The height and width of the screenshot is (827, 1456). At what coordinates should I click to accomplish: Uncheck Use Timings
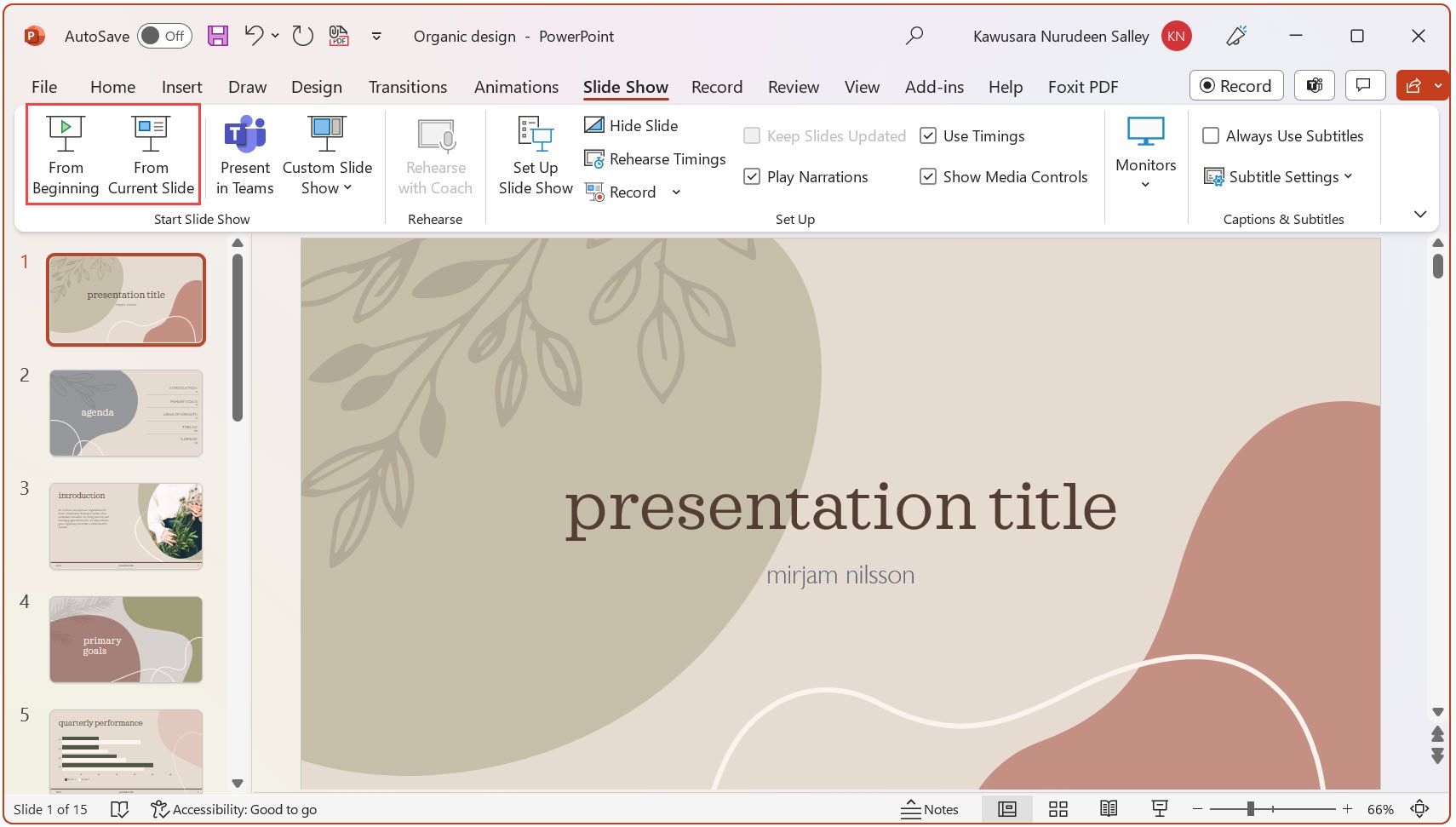[x=928, y=135]
